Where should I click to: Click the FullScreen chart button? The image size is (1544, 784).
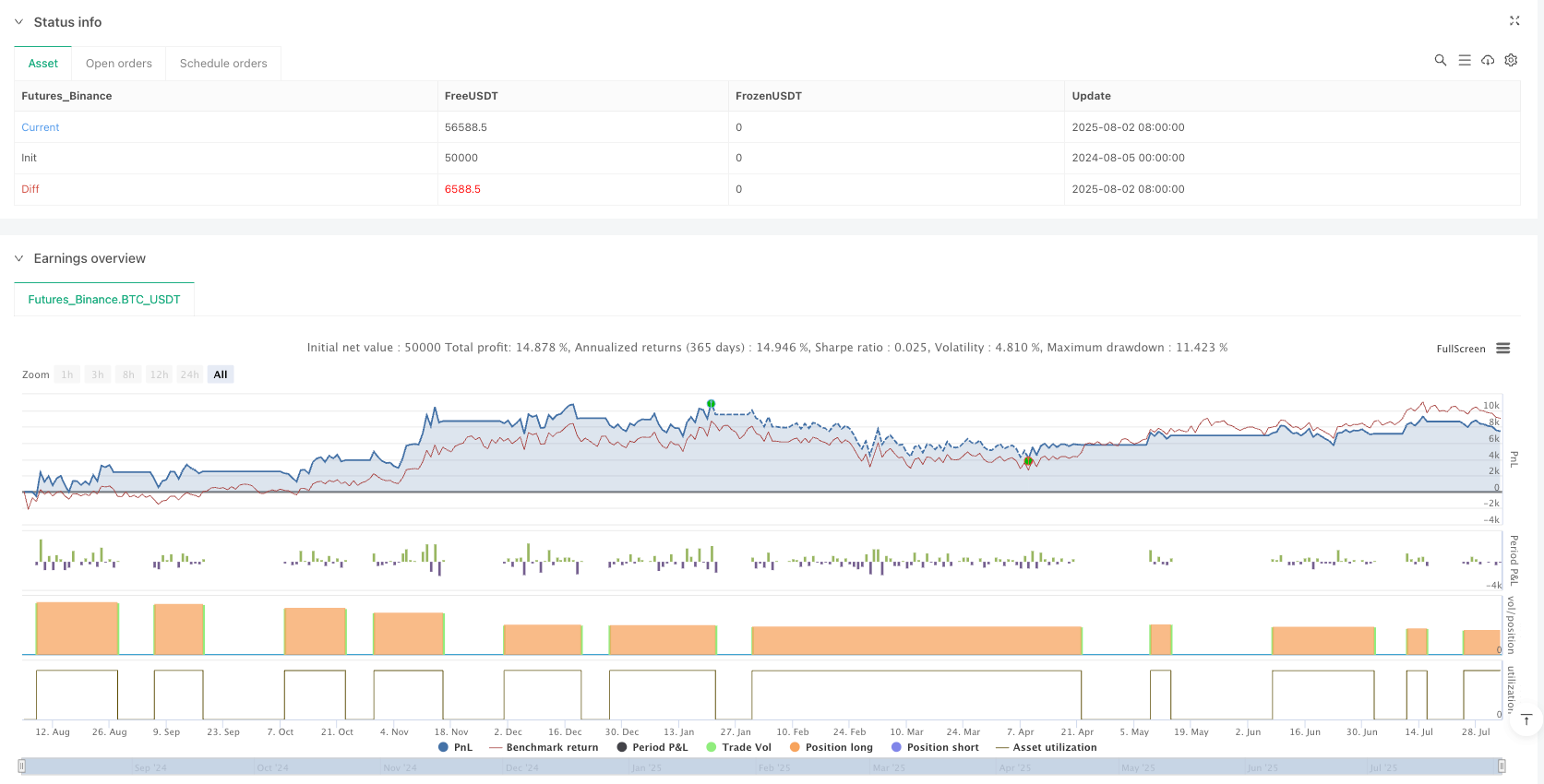tap(1460, 349)
